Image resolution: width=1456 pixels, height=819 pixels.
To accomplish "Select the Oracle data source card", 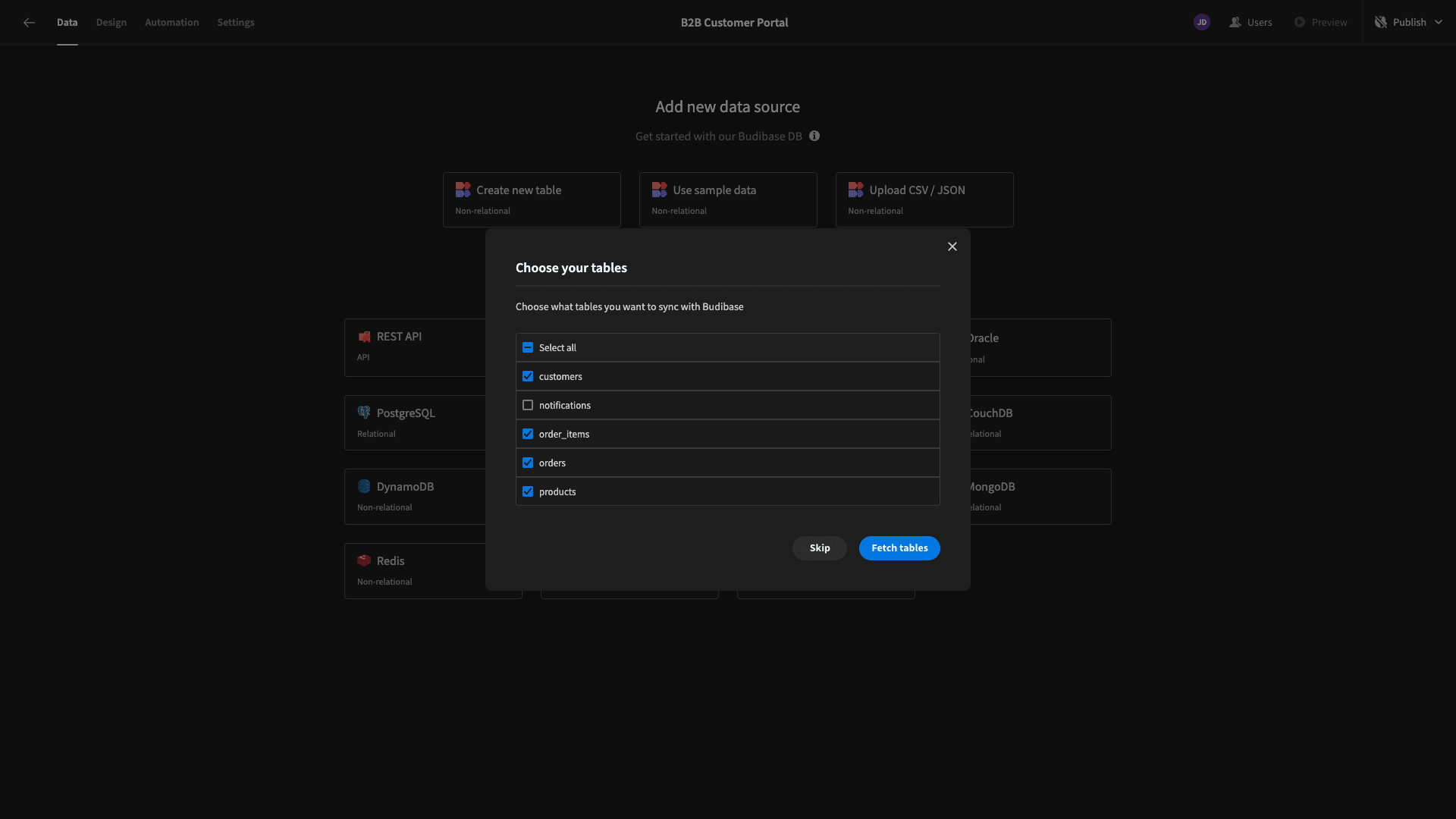I will [x=1040, y=347].
